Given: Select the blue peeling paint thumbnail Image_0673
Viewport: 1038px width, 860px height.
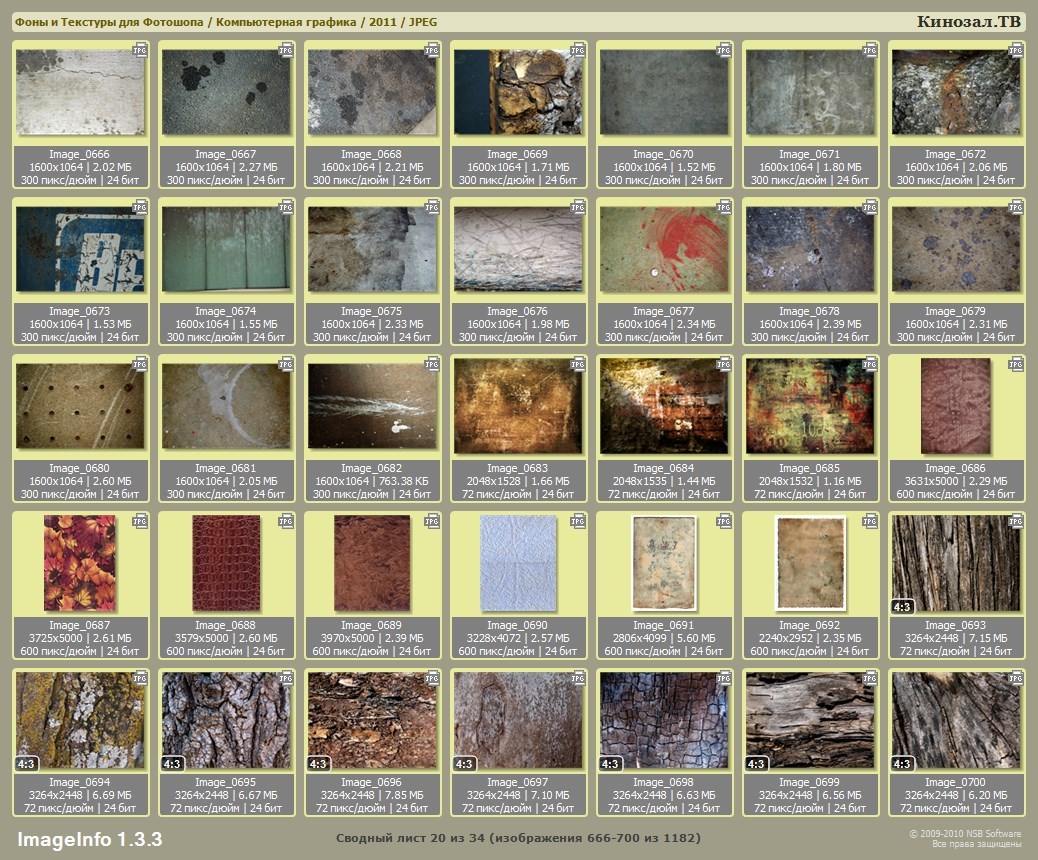Looking at the screenshot, I should coord(80,249).
